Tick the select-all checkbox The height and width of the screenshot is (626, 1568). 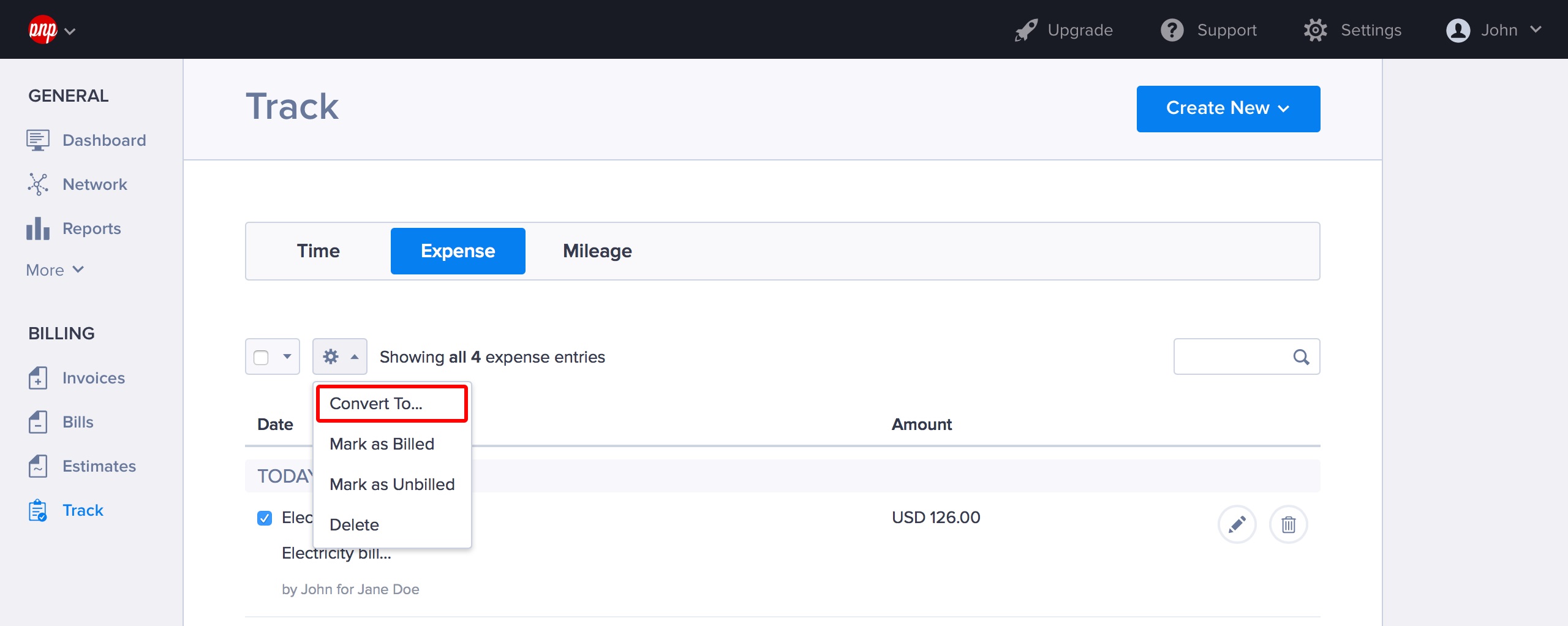point(262,357)
